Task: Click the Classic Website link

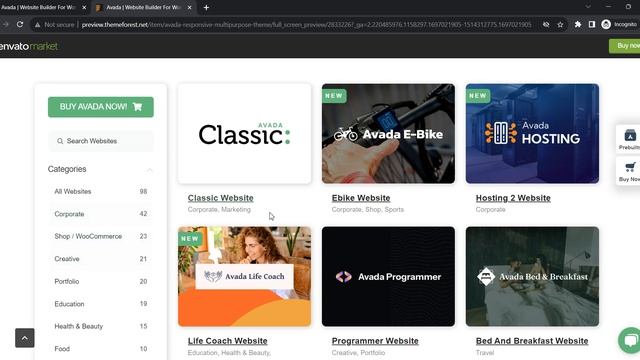Action: tap(220, 198)
